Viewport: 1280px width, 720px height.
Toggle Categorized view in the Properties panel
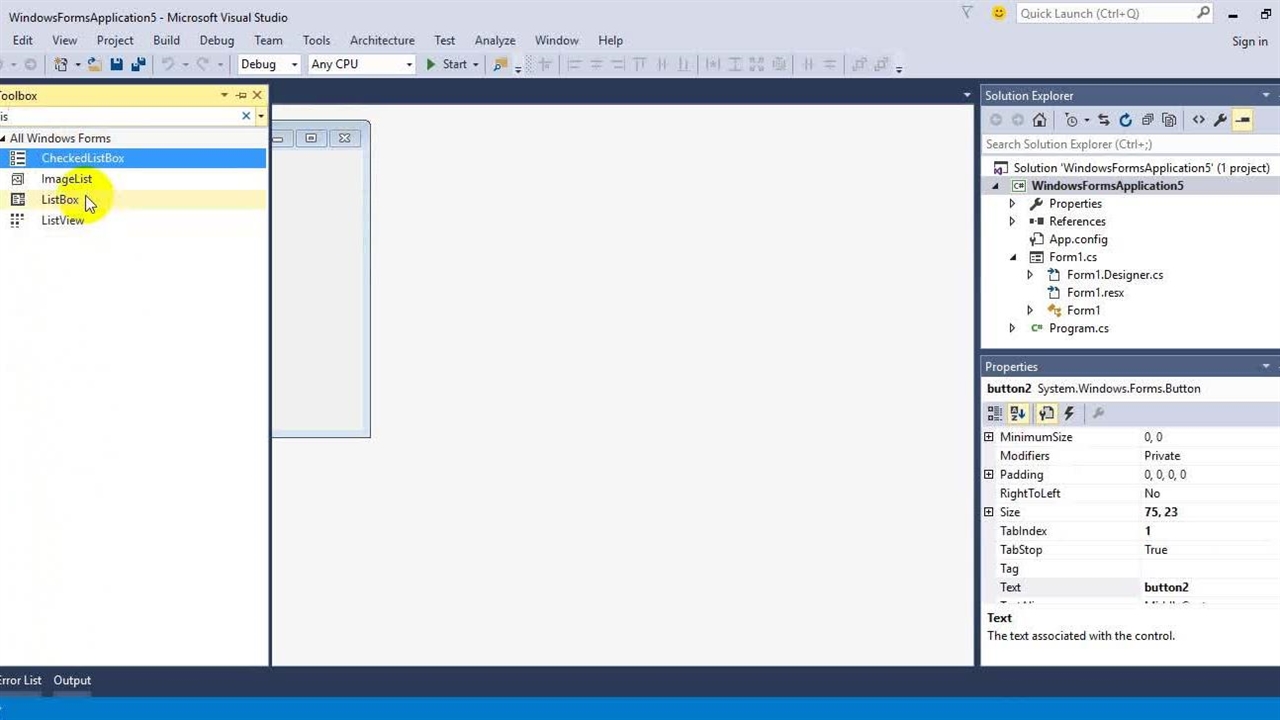click(x=994, y=413)
